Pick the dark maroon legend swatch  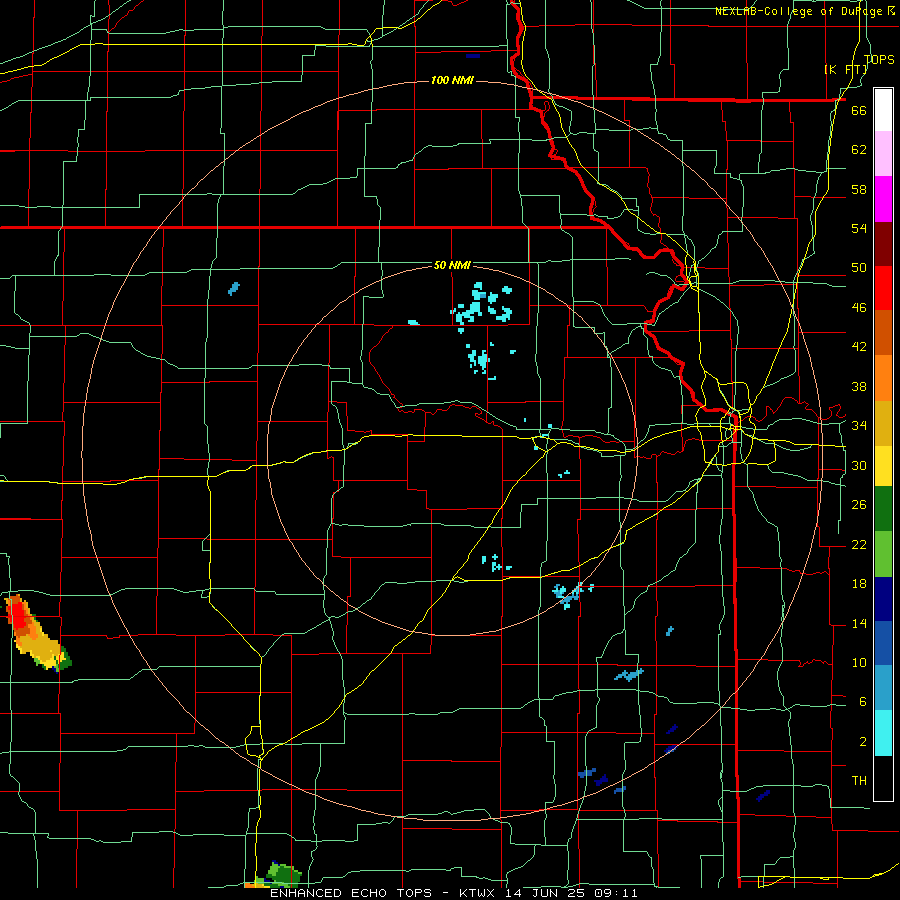(x=883, y=244)
